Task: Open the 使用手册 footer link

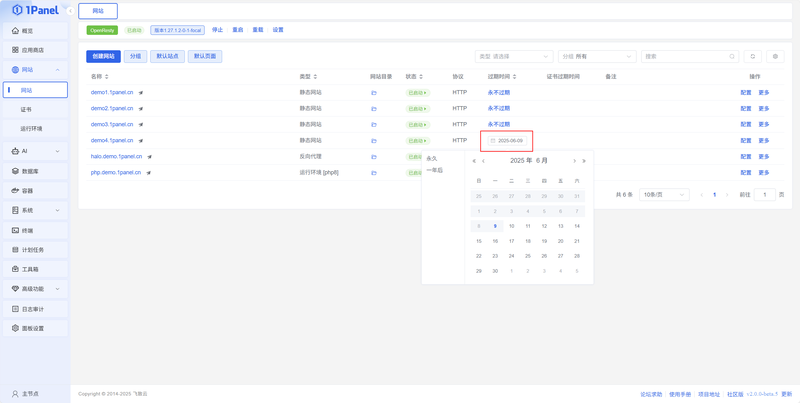Action: (680, 394)
